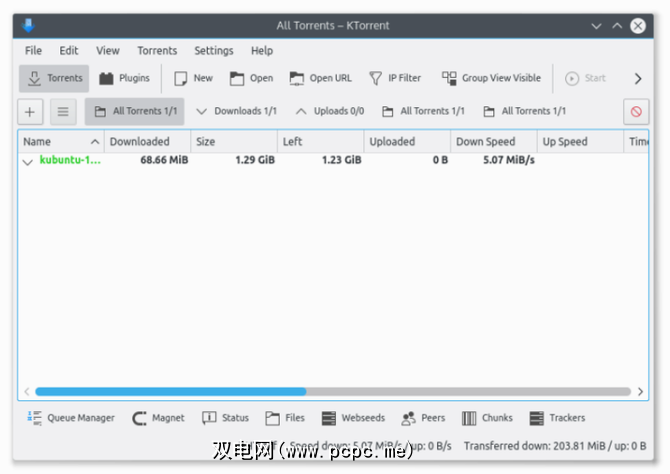Sort by Up Speed column
The height and width of the screenshot is (474, 670).
[580, 142]
